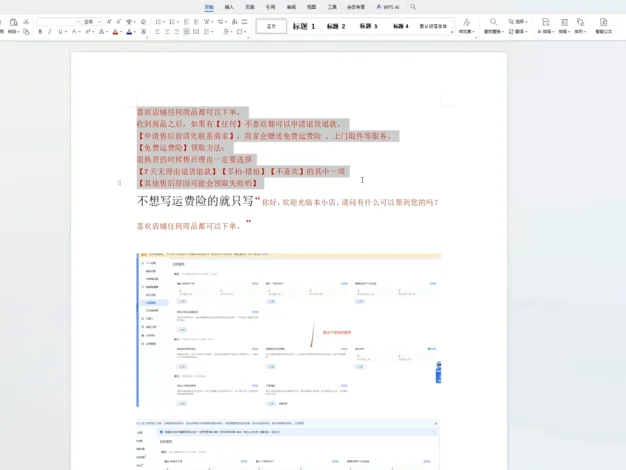
Task: Open the WPS AI tab
Action: [x=388, y=7]
